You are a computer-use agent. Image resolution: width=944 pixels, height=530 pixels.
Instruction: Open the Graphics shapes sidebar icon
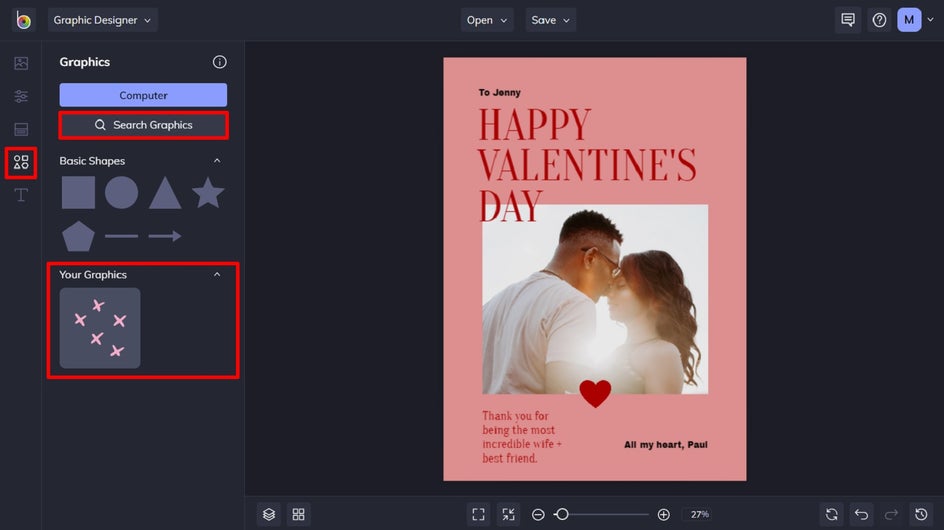point(21,163)
